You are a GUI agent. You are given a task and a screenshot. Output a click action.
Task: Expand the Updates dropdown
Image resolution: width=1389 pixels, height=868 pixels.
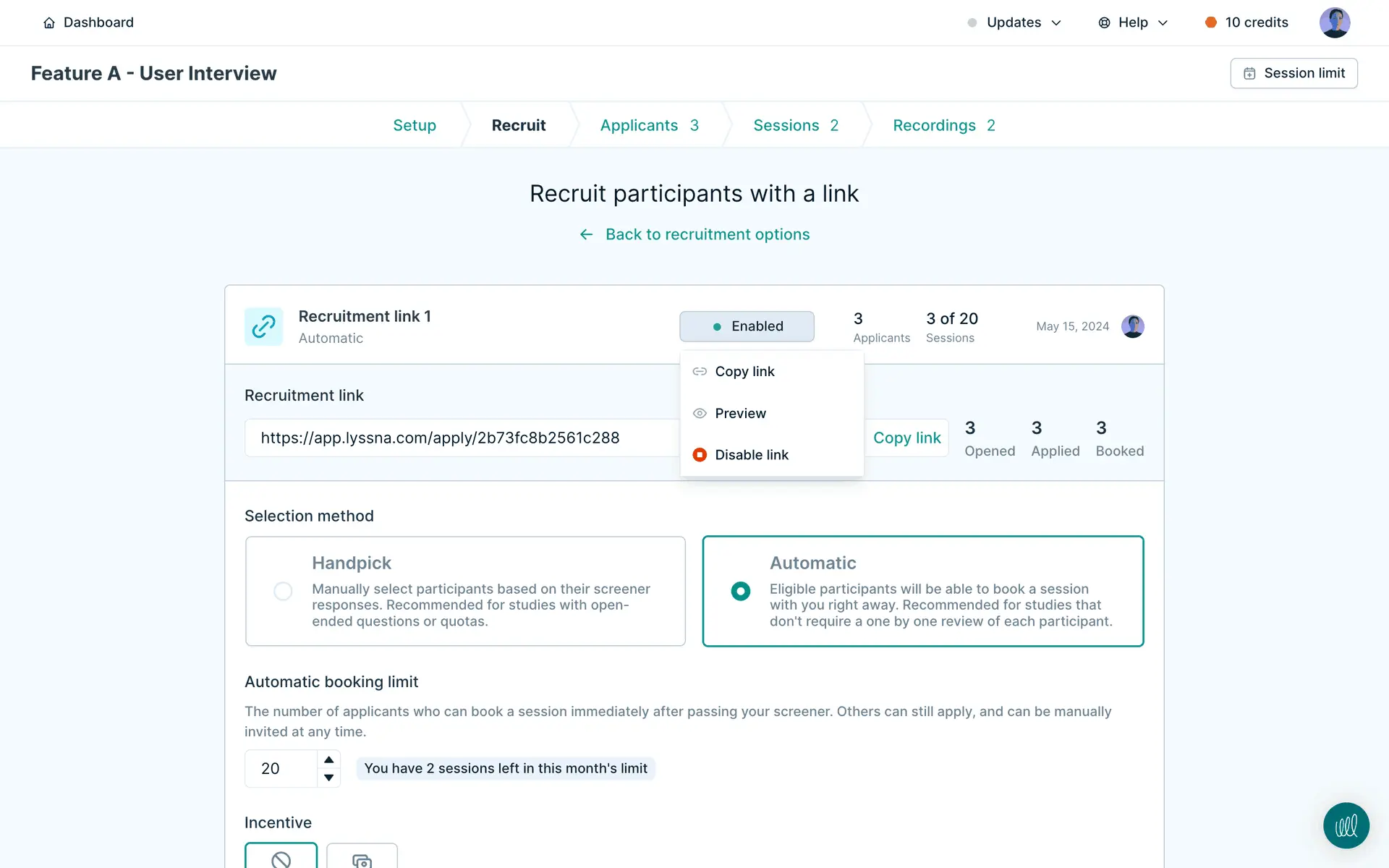(1014, 22)
